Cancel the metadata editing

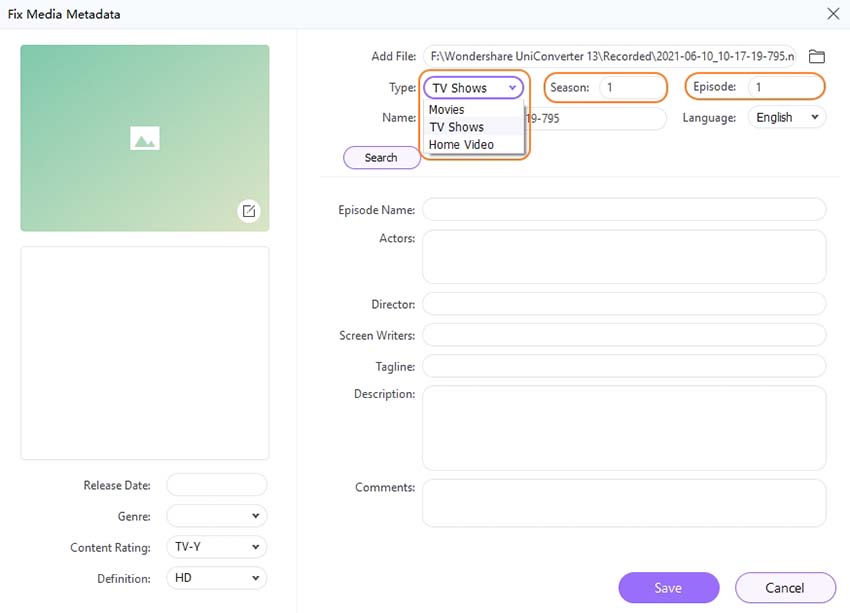click(x=786, y=588)
